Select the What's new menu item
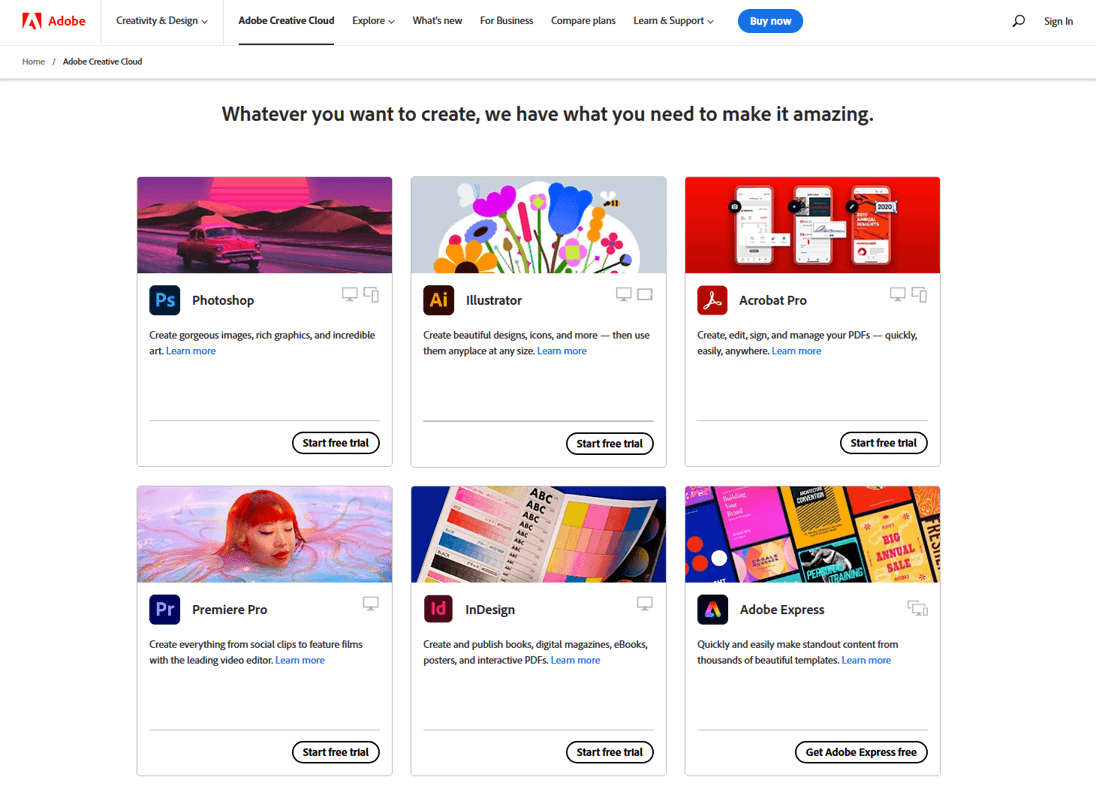1096x795 pixels. coord(437,21)
